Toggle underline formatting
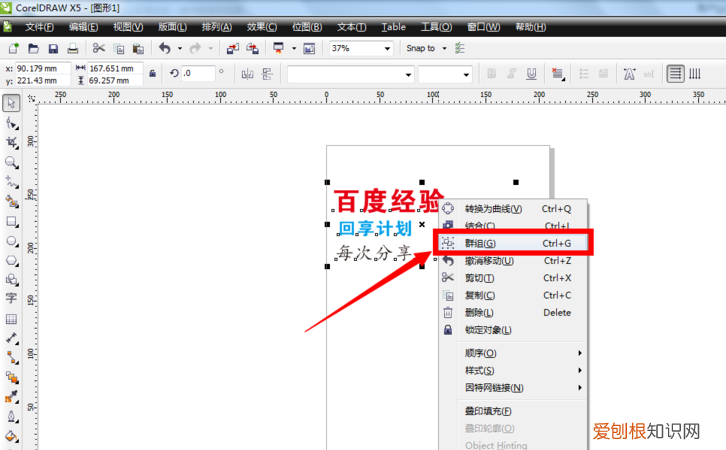Viewport: 726px width, 450px height. (x=531, y=74)
